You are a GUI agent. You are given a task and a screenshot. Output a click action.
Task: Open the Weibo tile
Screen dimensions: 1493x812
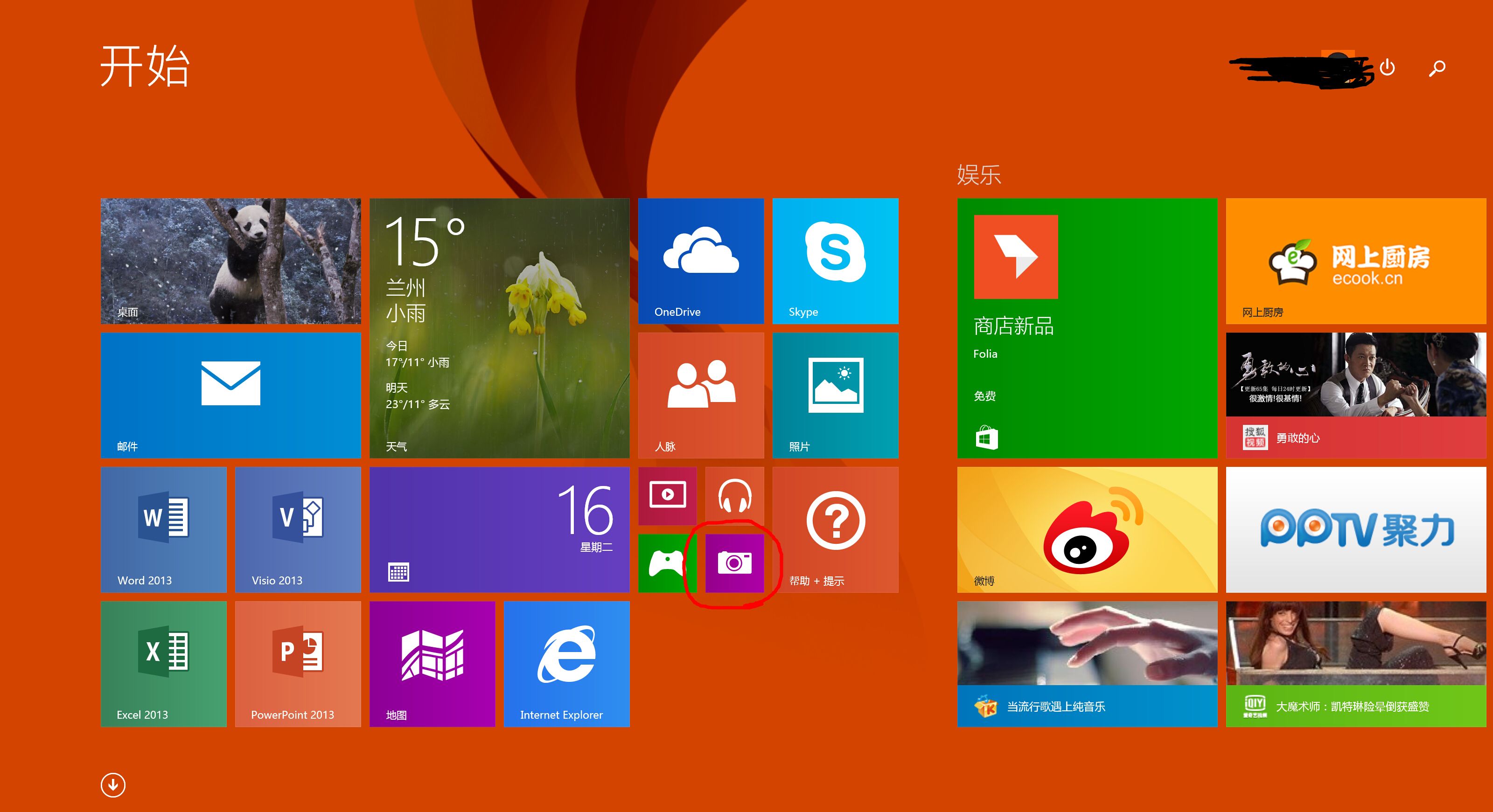tap(1087, 530)
